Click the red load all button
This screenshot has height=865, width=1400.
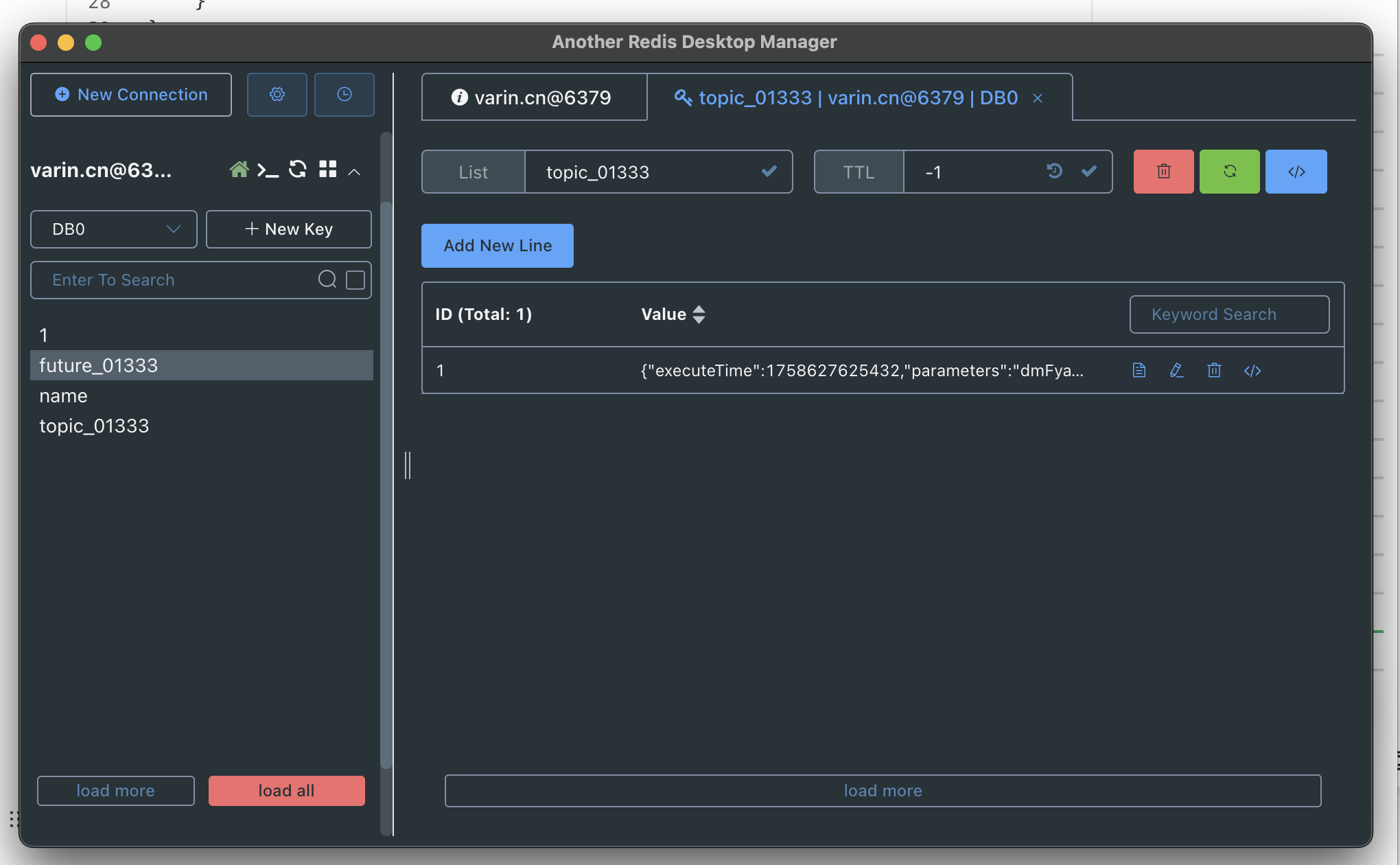(287, 791)
